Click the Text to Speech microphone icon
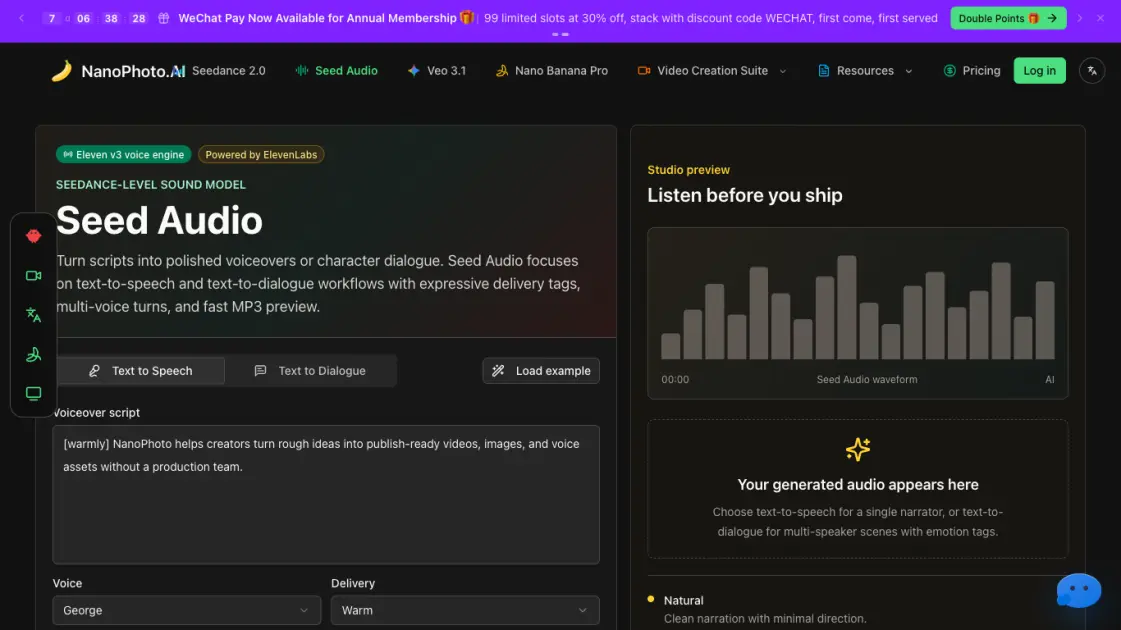Screen dimensions: 1121x630 (x=94, y=370)
